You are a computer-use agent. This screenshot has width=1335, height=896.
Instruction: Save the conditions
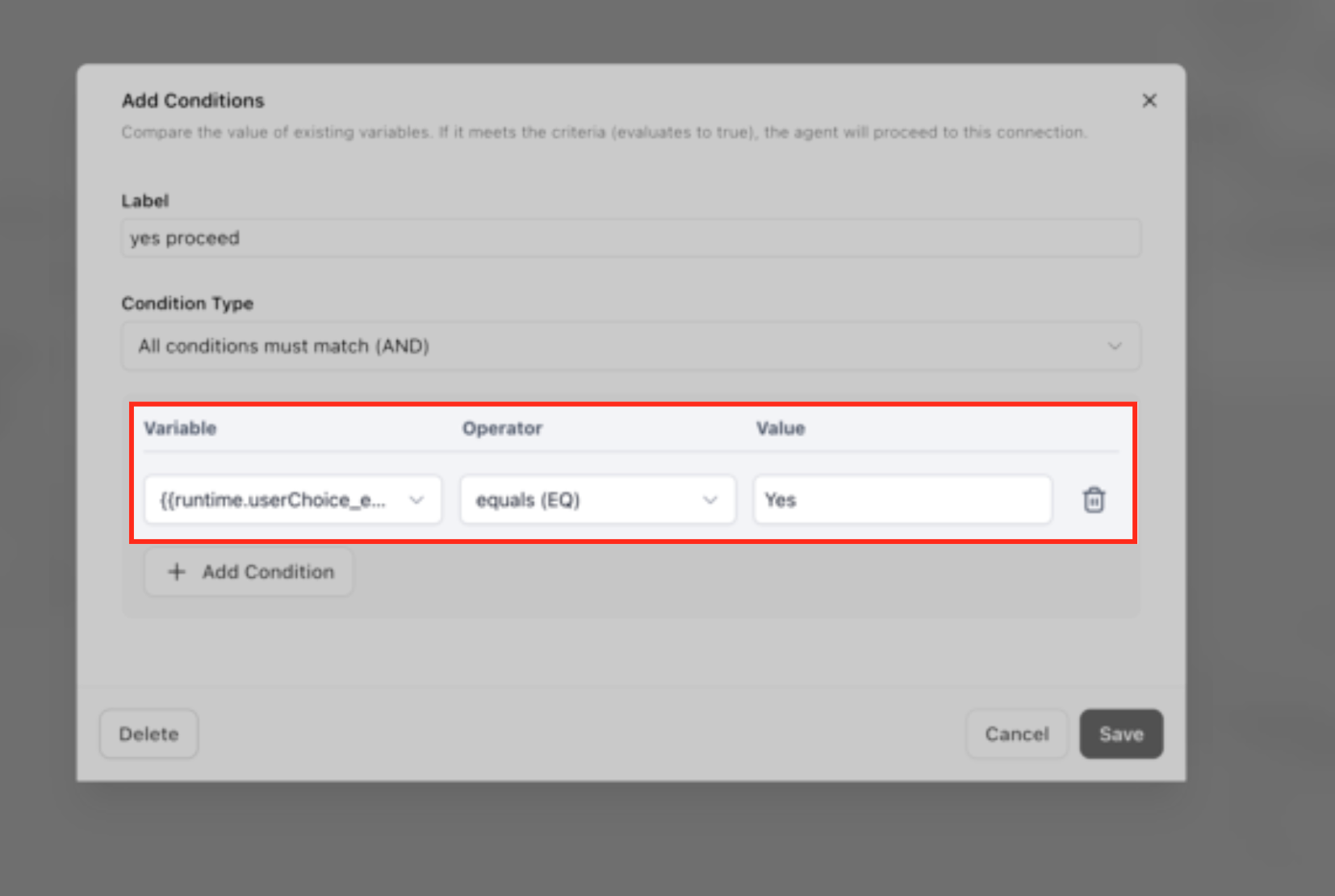1121,734
